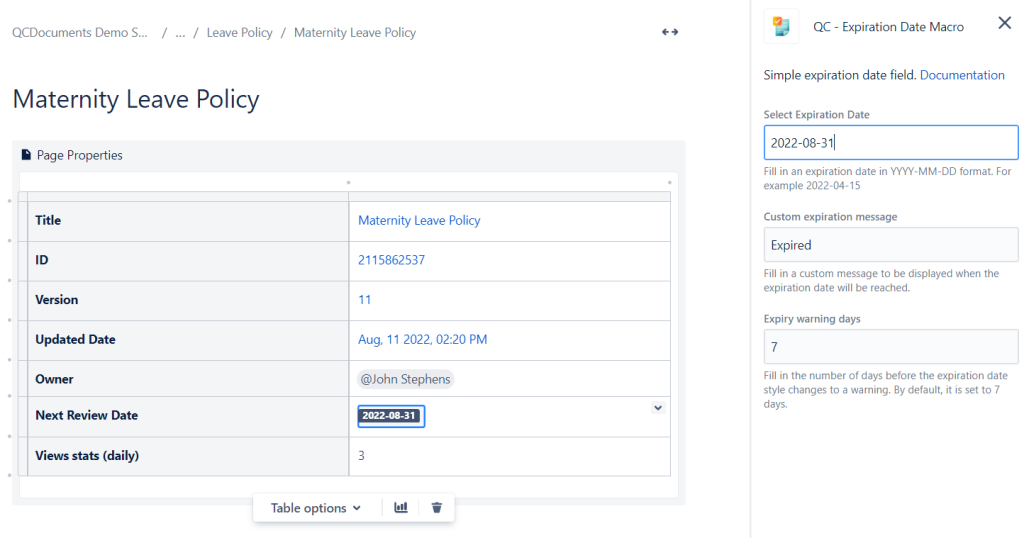Click the Version header cell

188,300
